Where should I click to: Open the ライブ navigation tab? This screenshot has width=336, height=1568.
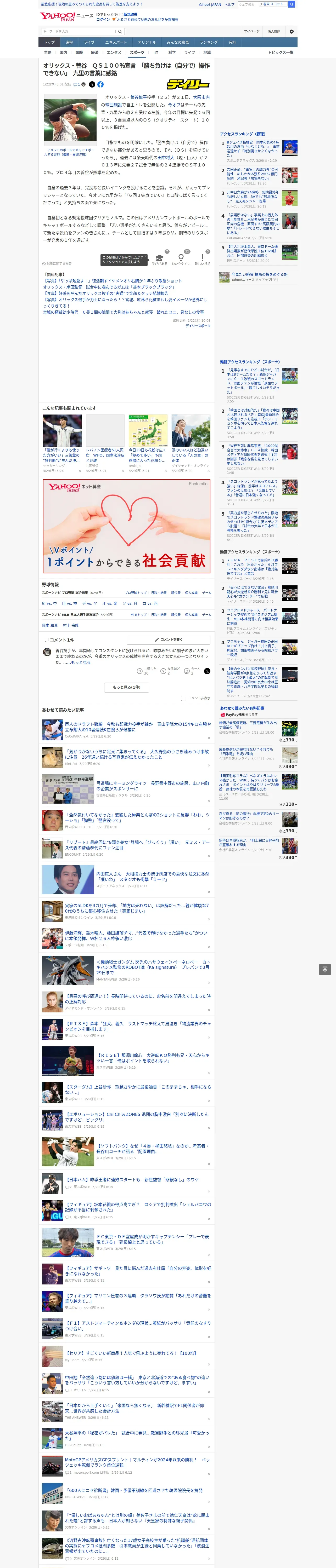pos(89,43)
